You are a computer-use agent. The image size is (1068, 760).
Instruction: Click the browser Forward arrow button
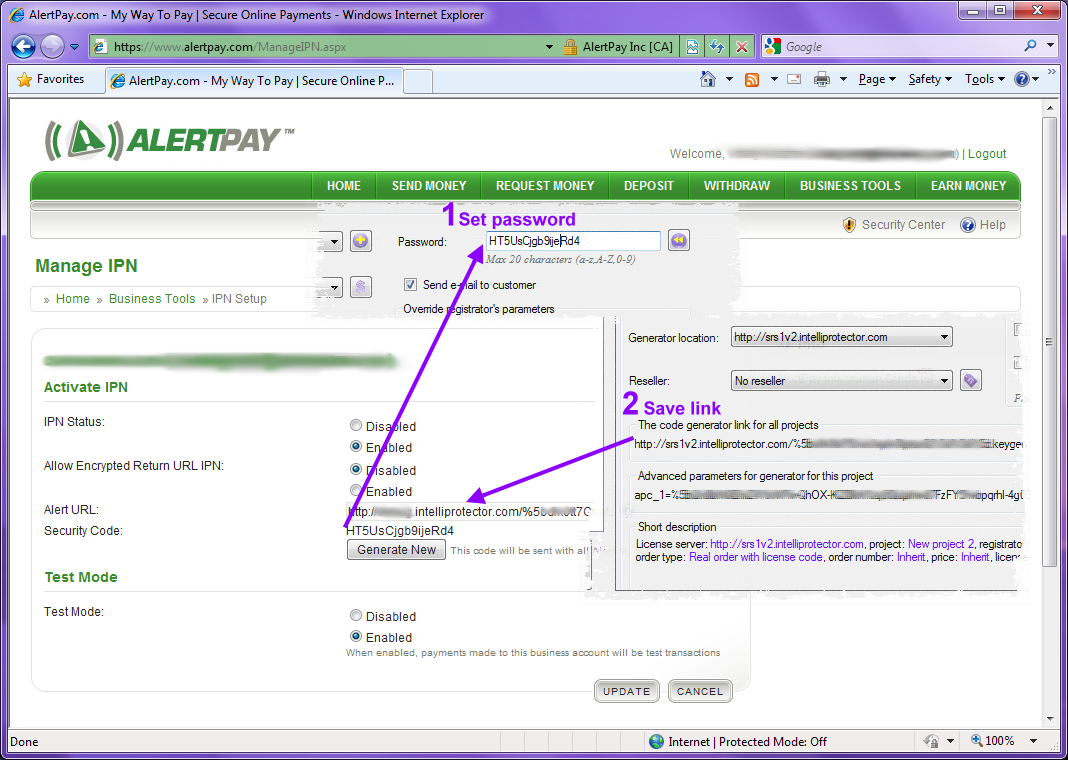(52, 47)
